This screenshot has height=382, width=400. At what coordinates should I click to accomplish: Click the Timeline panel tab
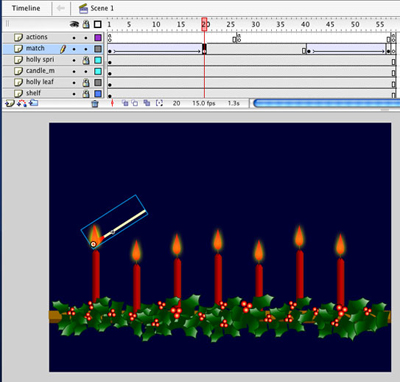click(x=26, y=8)
